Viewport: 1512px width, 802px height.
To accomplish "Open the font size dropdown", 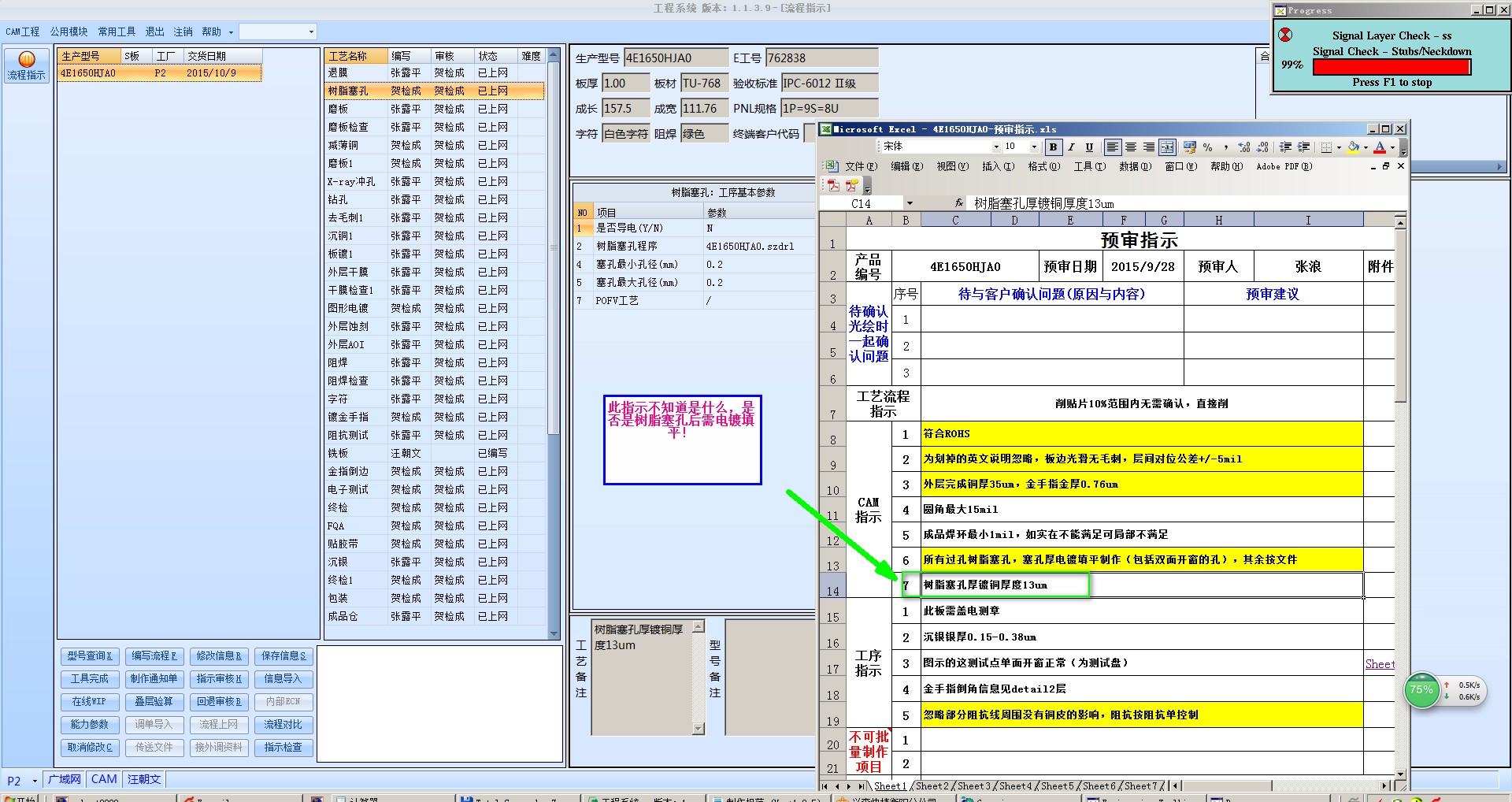I will click(1033, 147).
